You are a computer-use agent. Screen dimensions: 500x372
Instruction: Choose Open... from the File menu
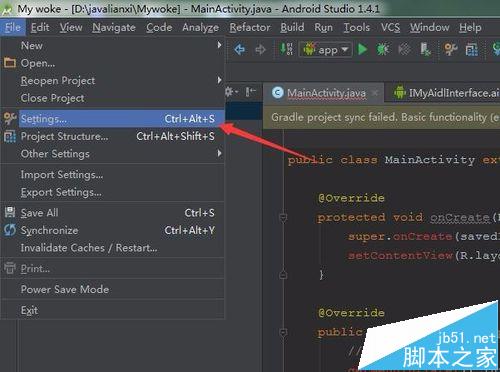(112, 63)
